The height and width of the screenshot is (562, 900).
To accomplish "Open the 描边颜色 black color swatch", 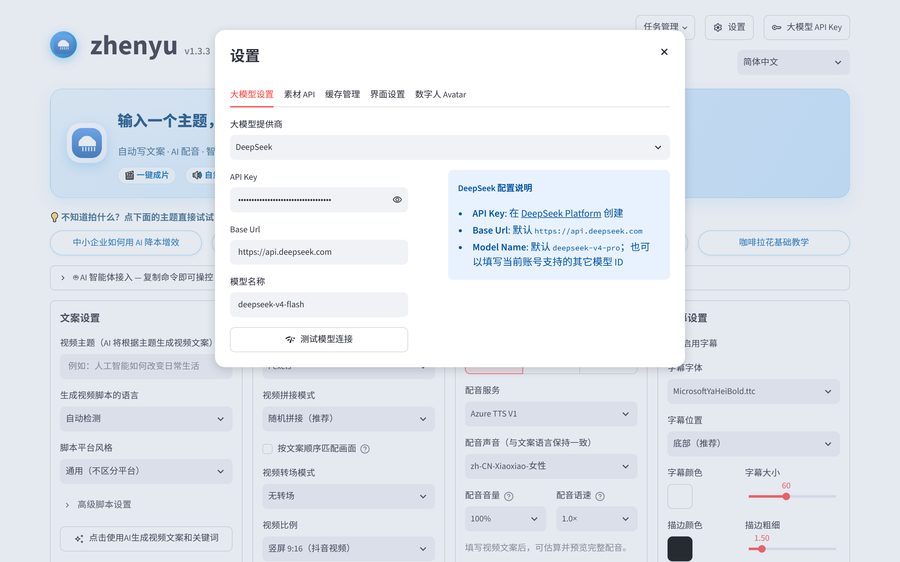I will coord(680,549).
